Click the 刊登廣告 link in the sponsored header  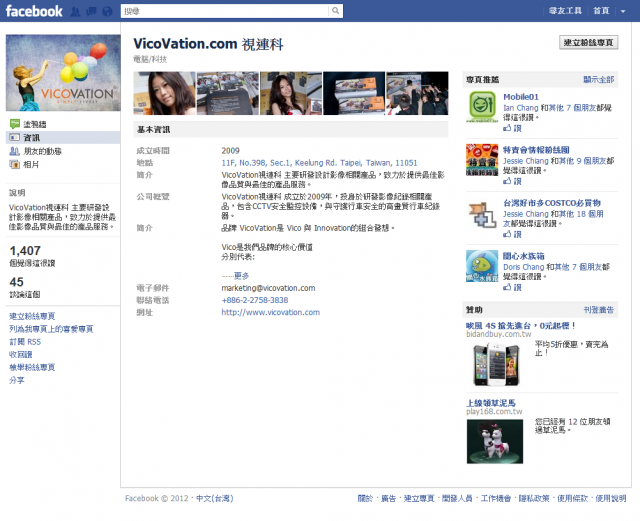pyautogui.click(x=598, y=310)
